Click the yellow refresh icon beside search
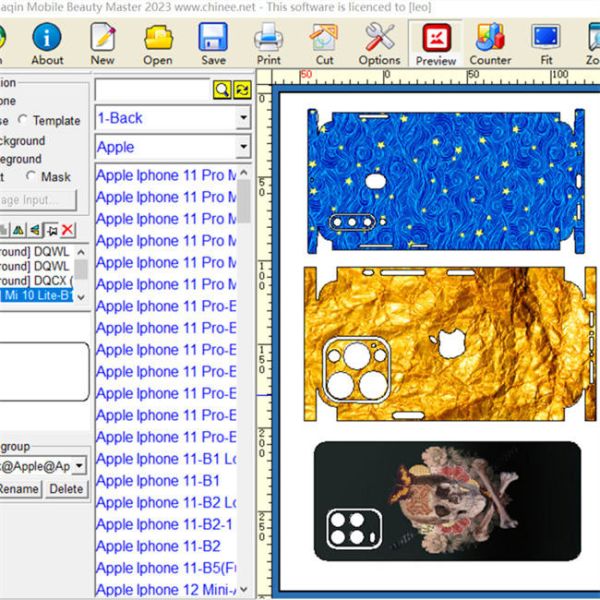 pos(241,91)
